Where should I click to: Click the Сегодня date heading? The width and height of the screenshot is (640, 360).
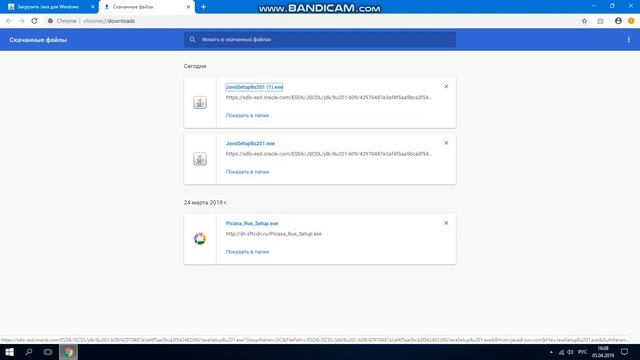pyautogui.click(x=195, y=66)
